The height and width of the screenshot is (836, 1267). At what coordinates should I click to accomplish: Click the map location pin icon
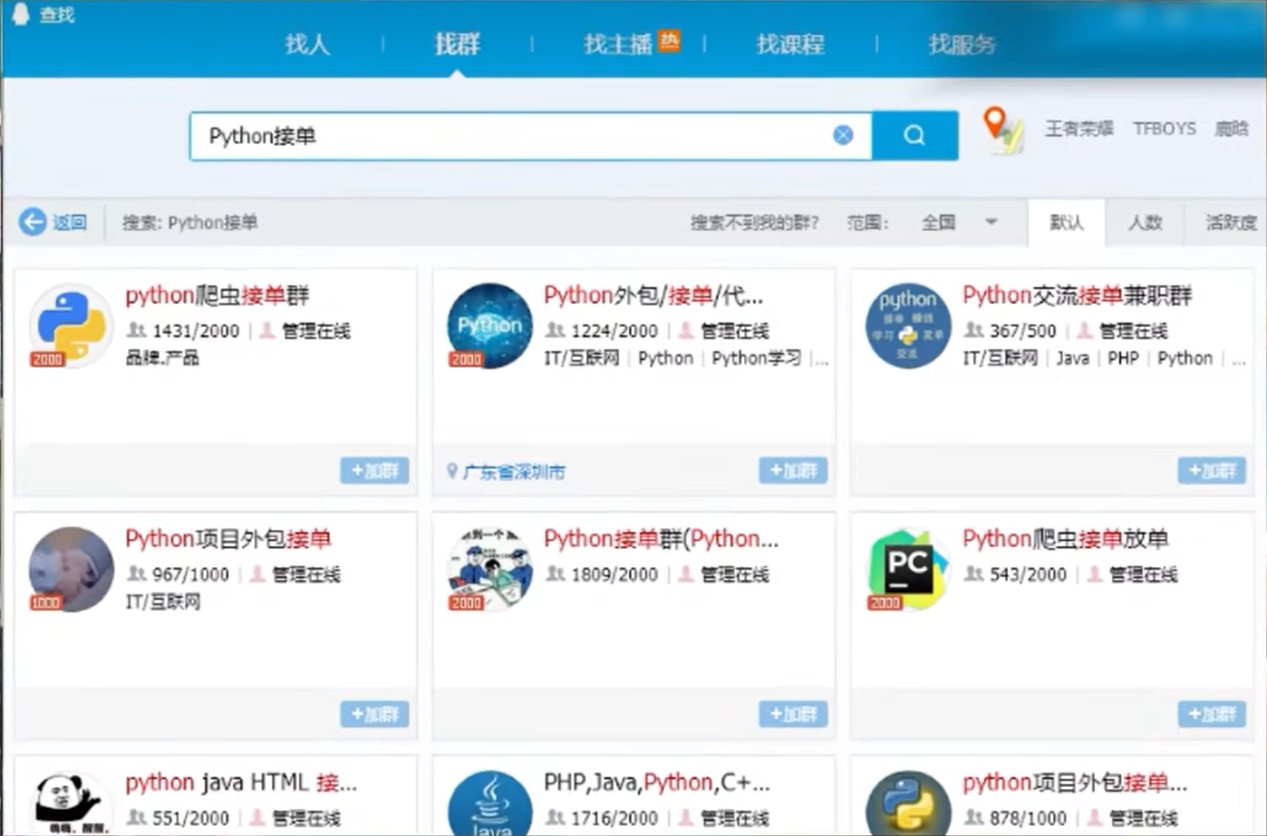pos(1002,130)
